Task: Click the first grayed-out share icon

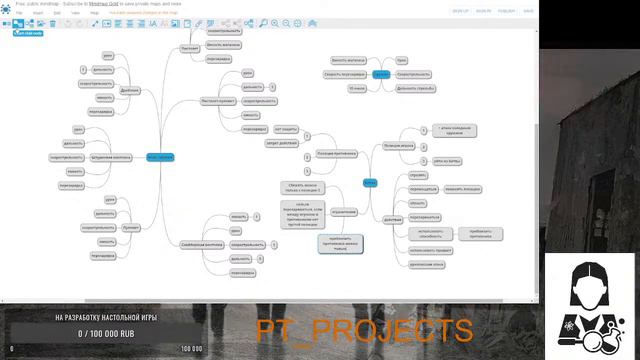Action: 225,24
